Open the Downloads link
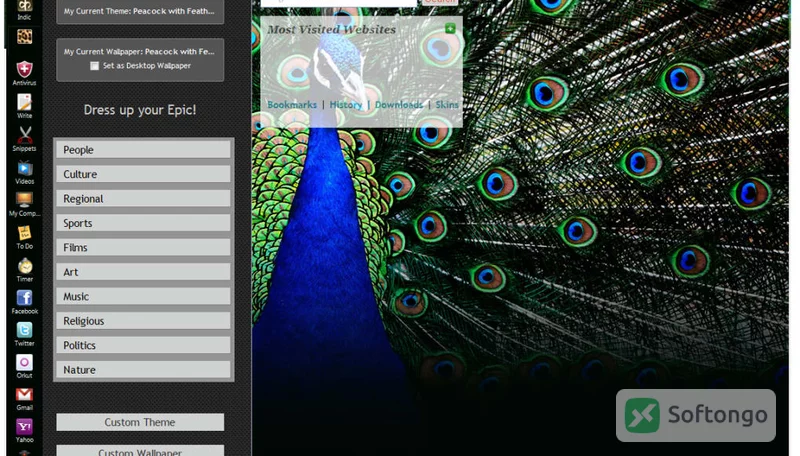Screen dimensions: 800x456 tap(398, 105)
